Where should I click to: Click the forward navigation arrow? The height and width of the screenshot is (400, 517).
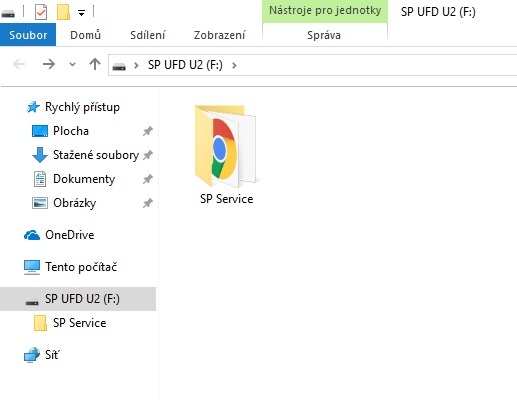[x=49, y=64]
